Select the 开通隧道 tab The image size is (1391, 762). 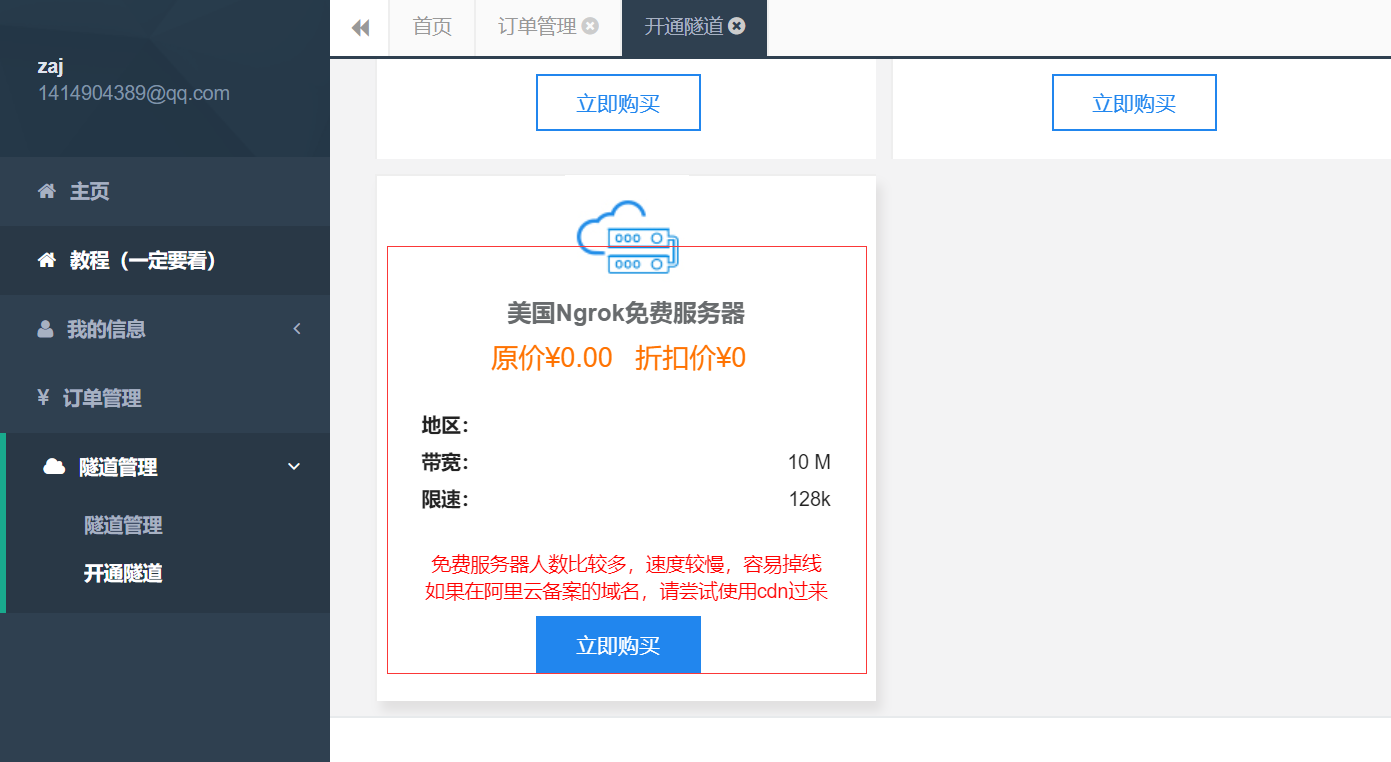tap(684, 27)
